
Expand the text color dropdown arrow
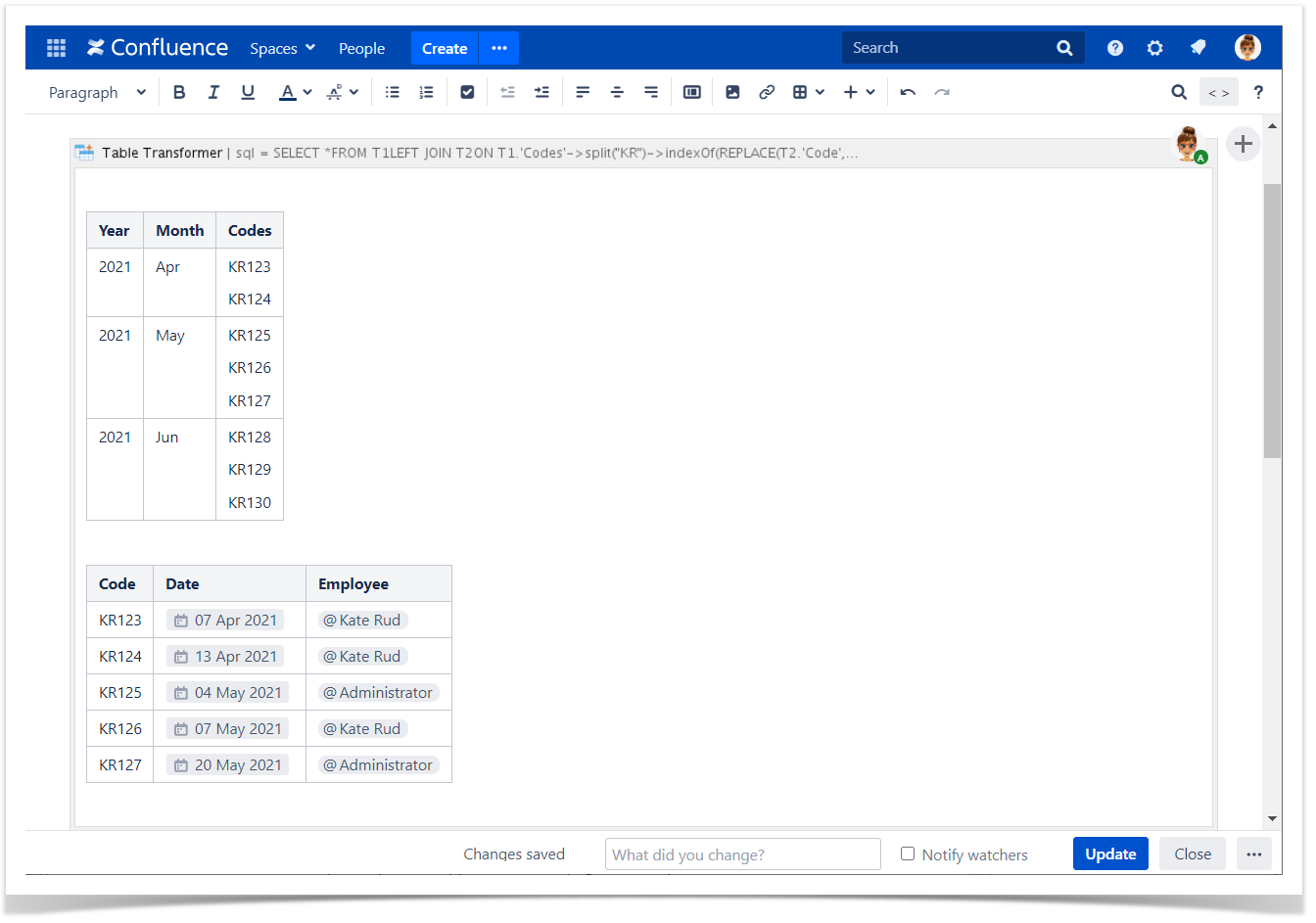[307, 92]
